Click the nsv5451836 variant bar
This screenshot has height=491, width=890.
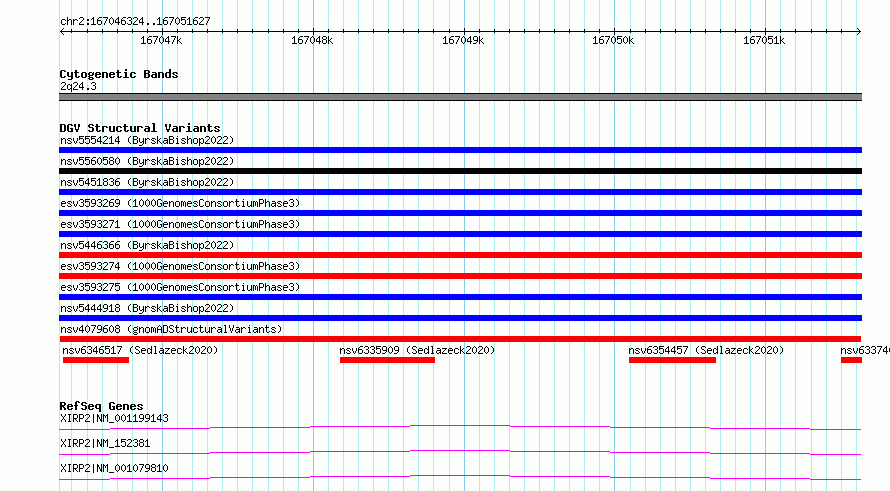click(x=460, y=192)
